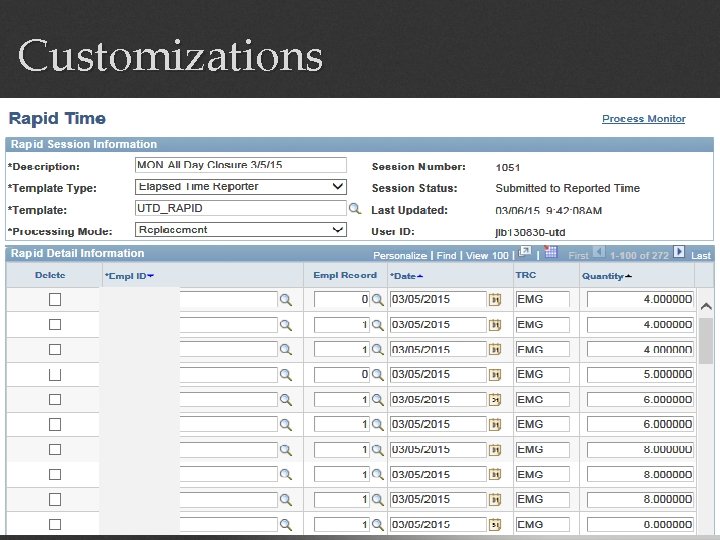720x540 pixels.
Task: Open Empl Record lookup in third detail row
Action: (x=377, y=349)
